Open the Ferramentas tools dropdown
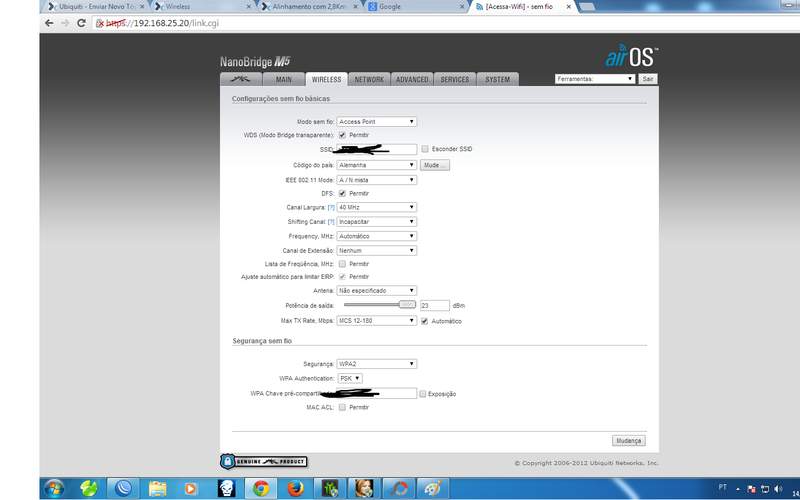The image size is (800, 500). pyautogui.click(x=595, y=79)
